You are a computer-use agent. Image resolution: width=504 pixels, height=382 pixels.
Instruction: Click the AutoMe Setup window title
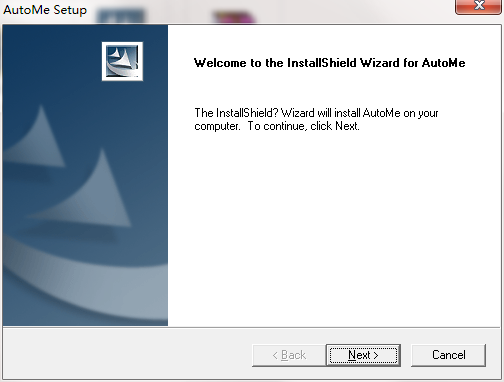coord(45,10)
